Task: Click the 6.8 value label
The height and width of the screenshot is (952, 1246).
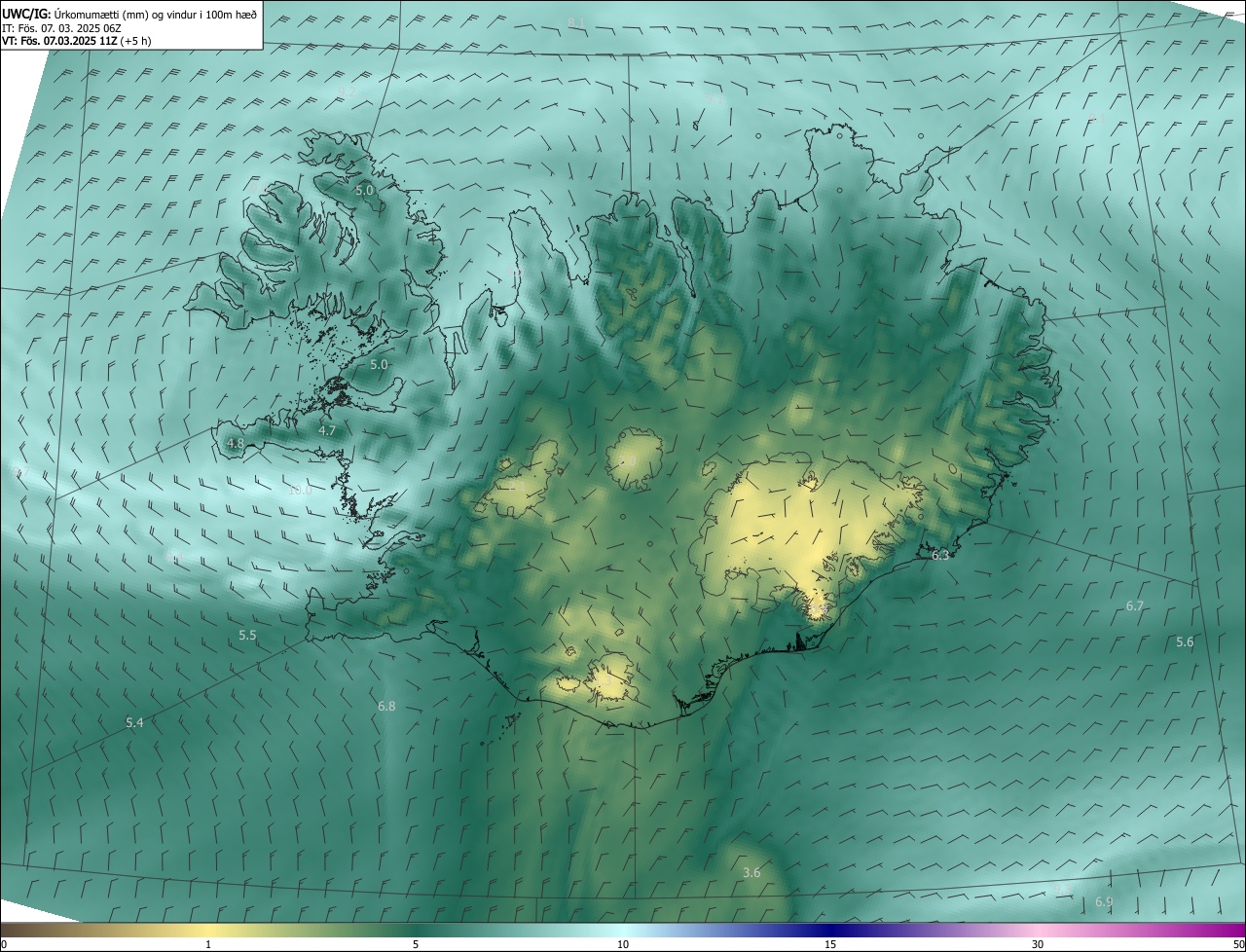Action: [386, 706]
